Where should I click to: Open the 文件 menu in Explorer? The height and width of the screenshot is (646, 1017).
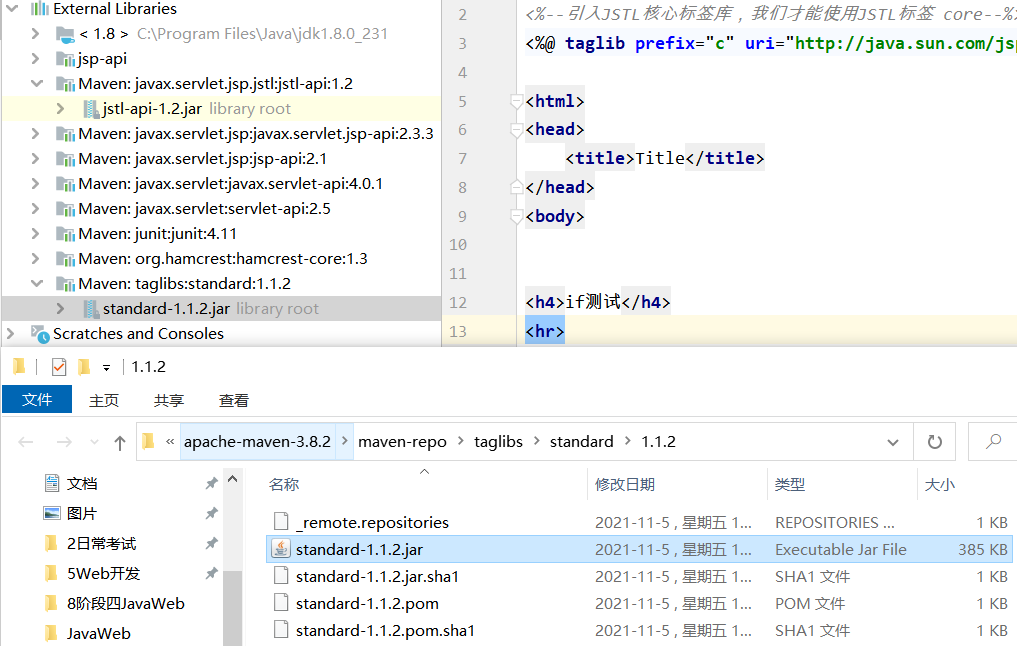click(x=37, y=399)
